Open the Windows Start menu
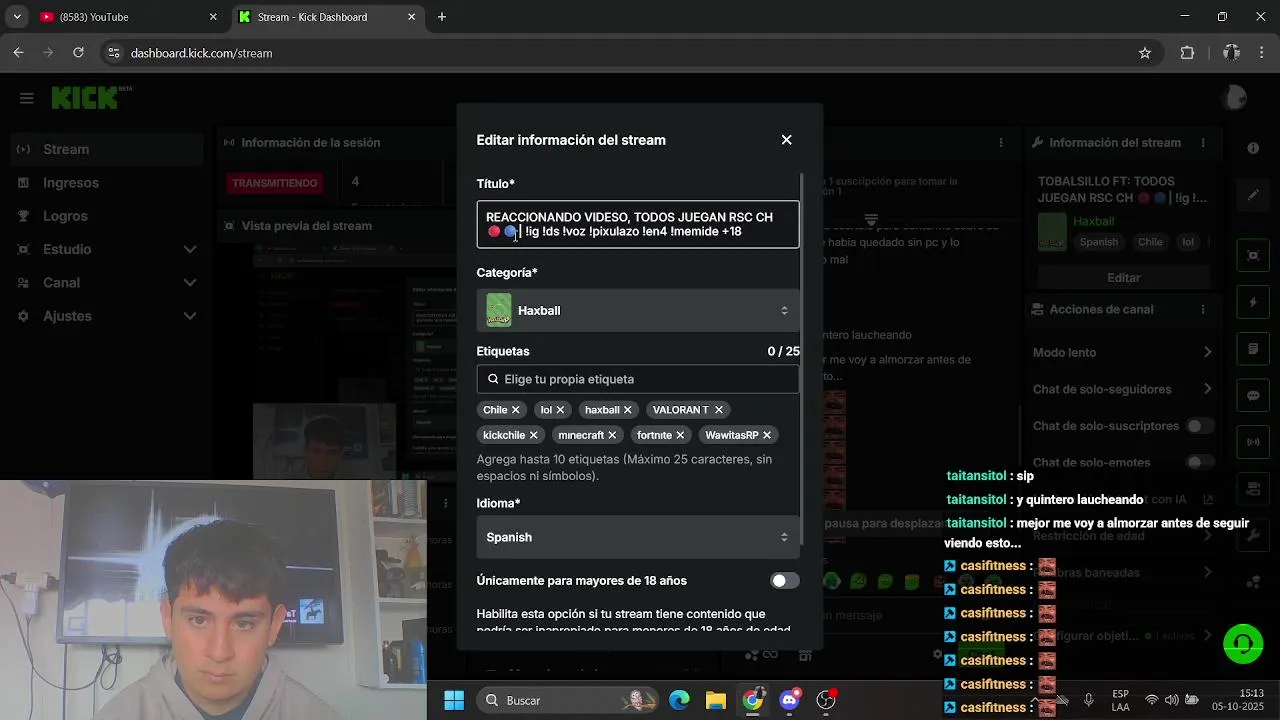This screenshot has width=1280, height=720. (x=453, y=700)
